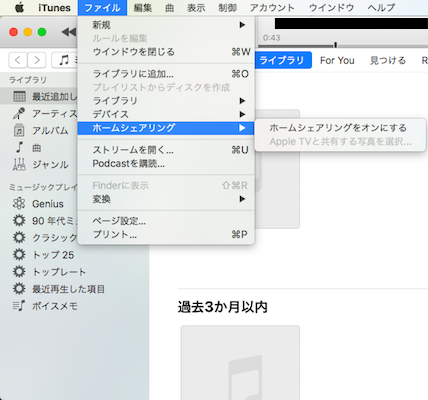Select 最近追加した項目 grid icon in sidebar

click(19, 97)
